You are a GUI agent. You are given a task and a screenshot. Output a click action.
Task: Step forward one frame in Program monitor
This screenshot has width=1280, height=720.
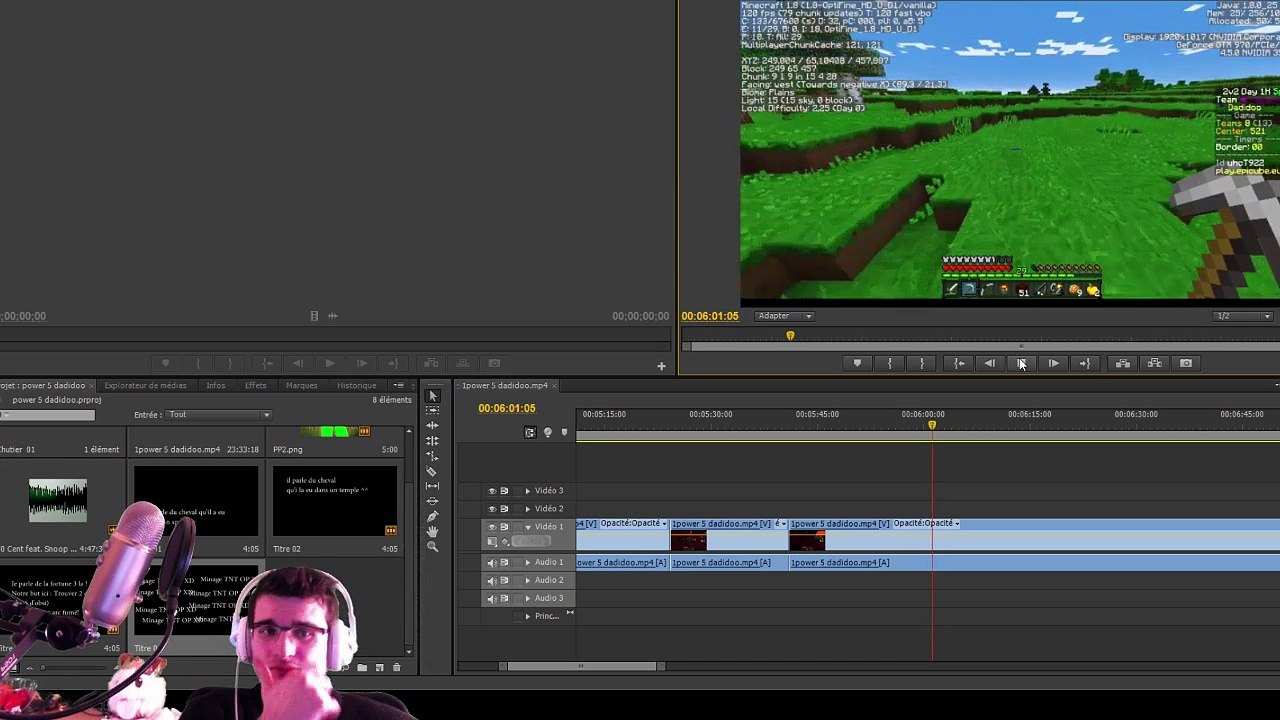[1053, 364]
